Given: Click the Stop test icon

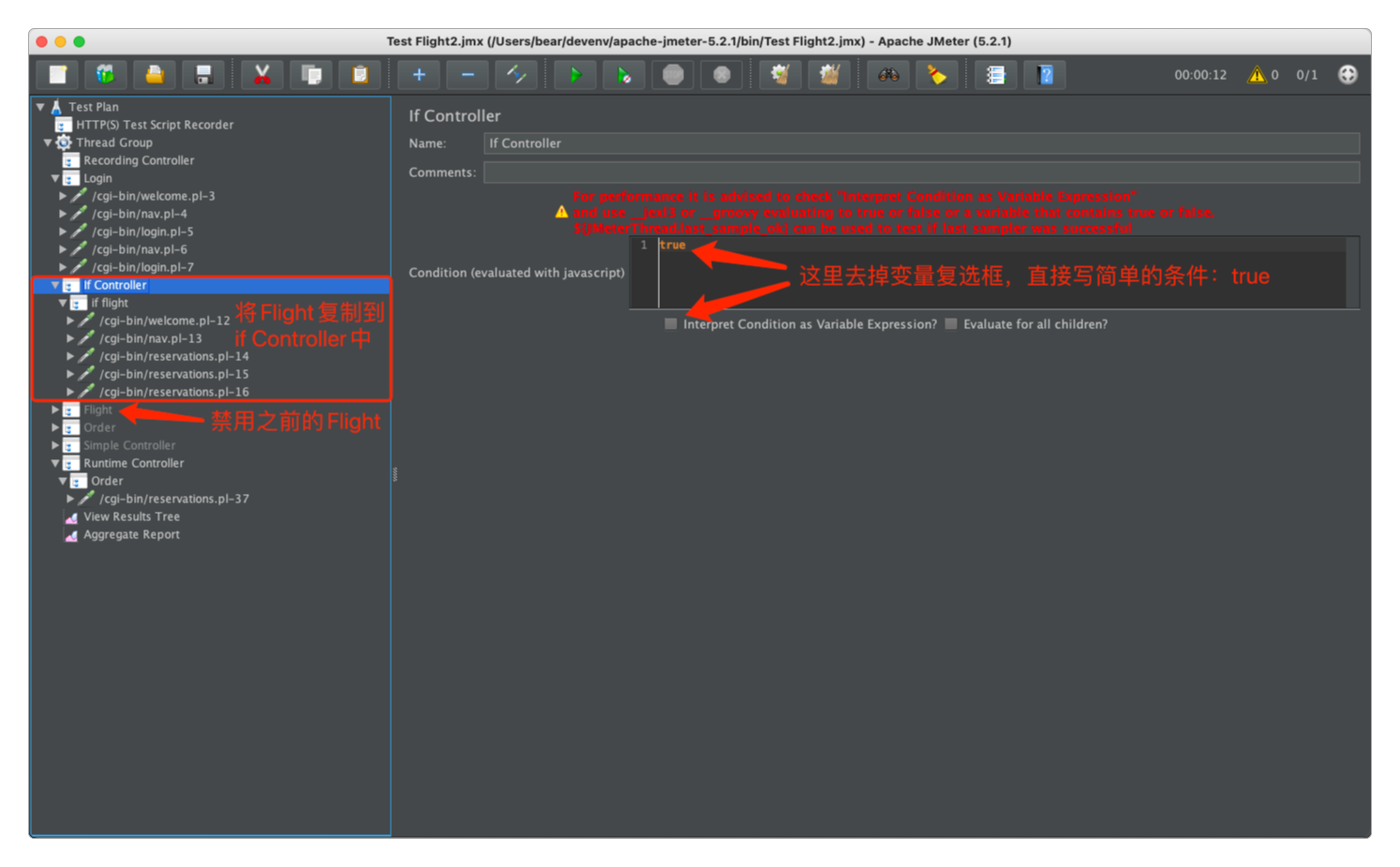Looking at the screenshot, I should coord(673,75).
